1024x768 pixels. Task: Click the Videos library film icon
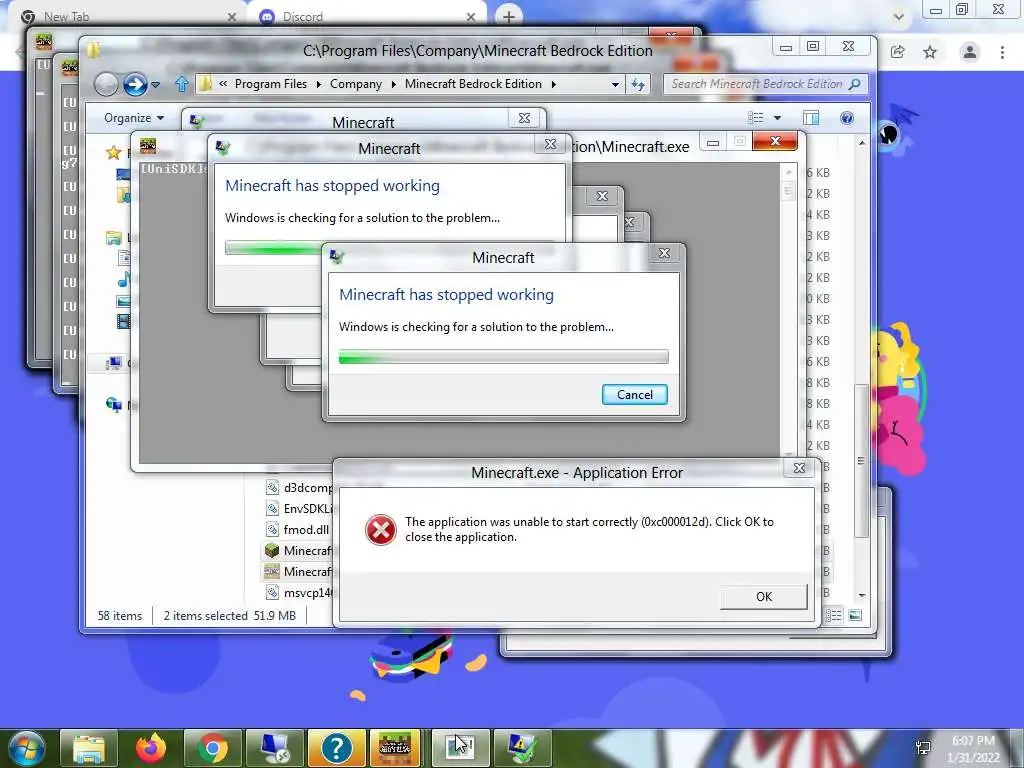(x=123, y=321)
